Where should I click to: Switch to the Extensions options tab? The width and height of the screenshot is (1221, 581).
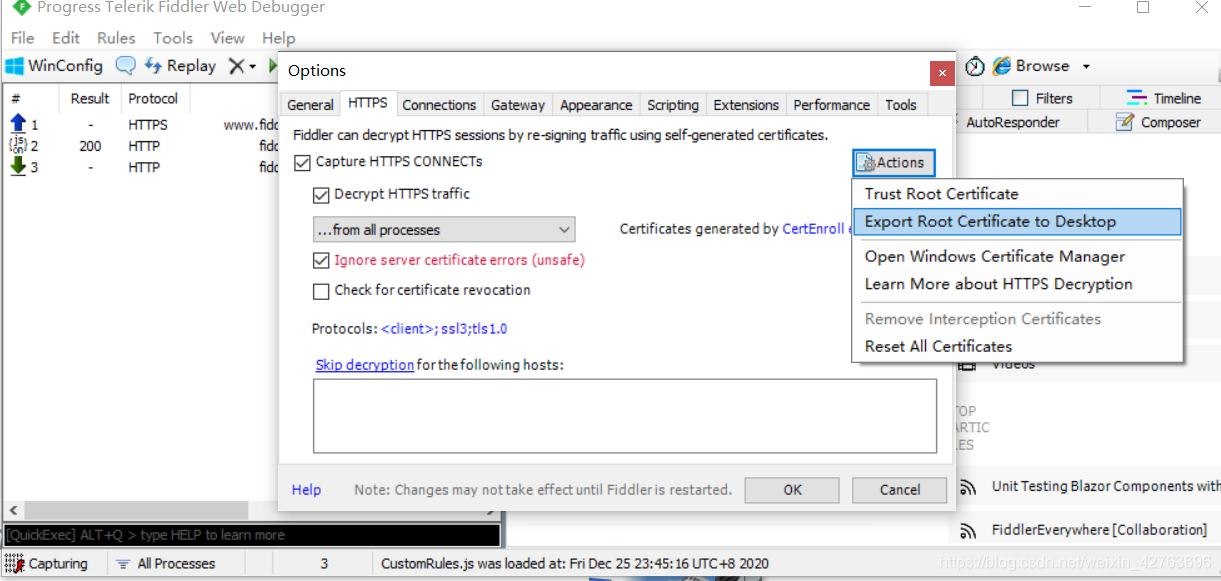[746, 105]
